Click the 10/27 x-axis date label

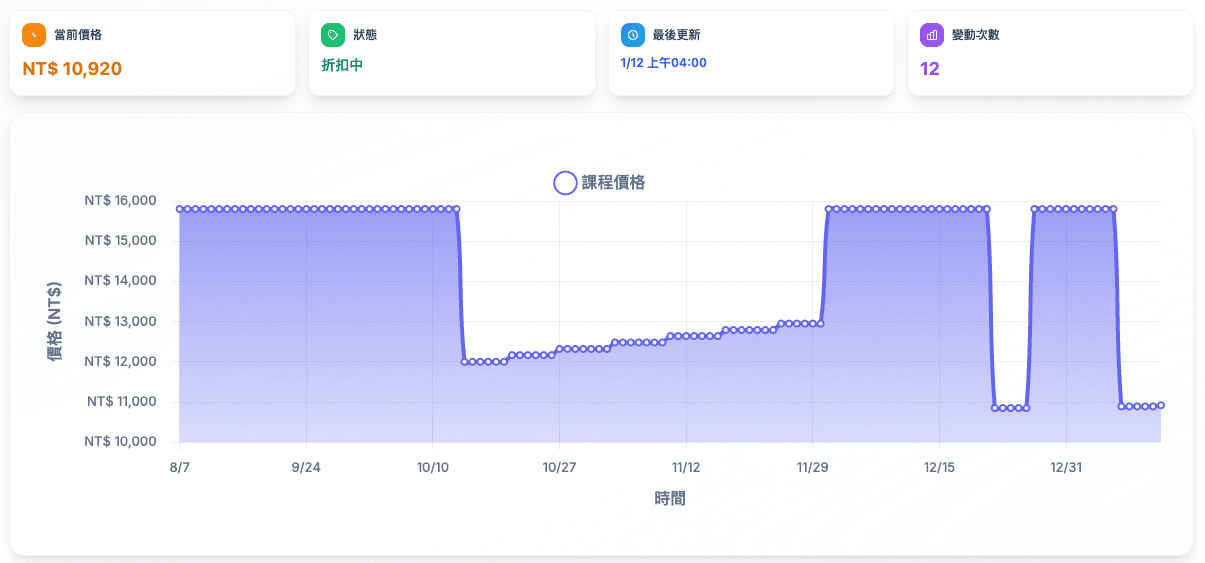[559, 468]
